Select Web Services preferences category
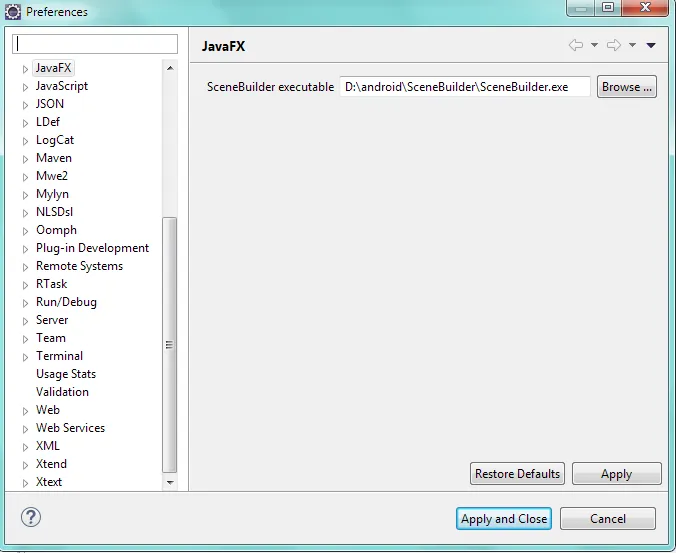Viewport: 676px width, 553px height. coord(70,428)
